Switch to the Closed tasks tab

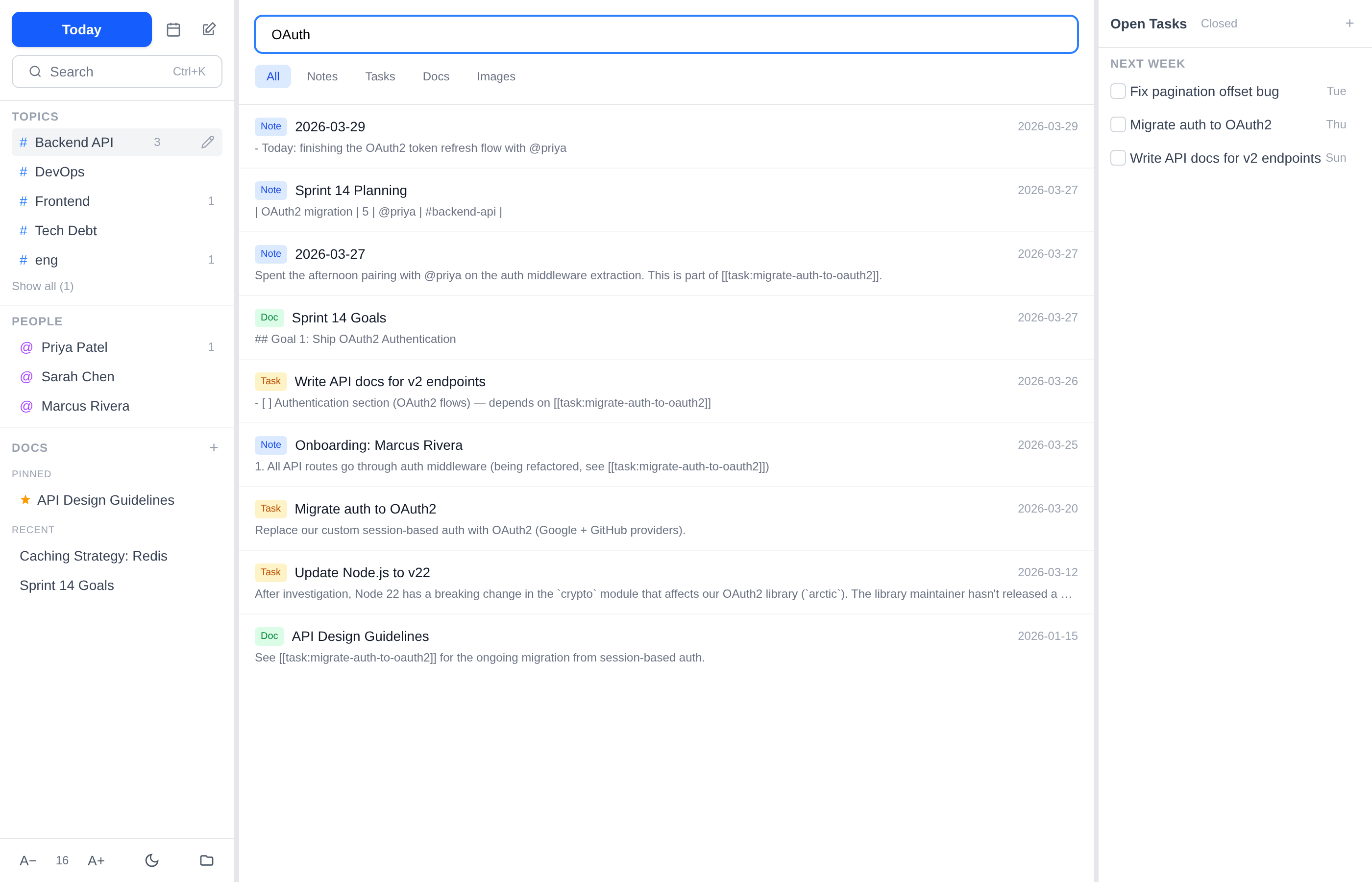coord(1219,24)
